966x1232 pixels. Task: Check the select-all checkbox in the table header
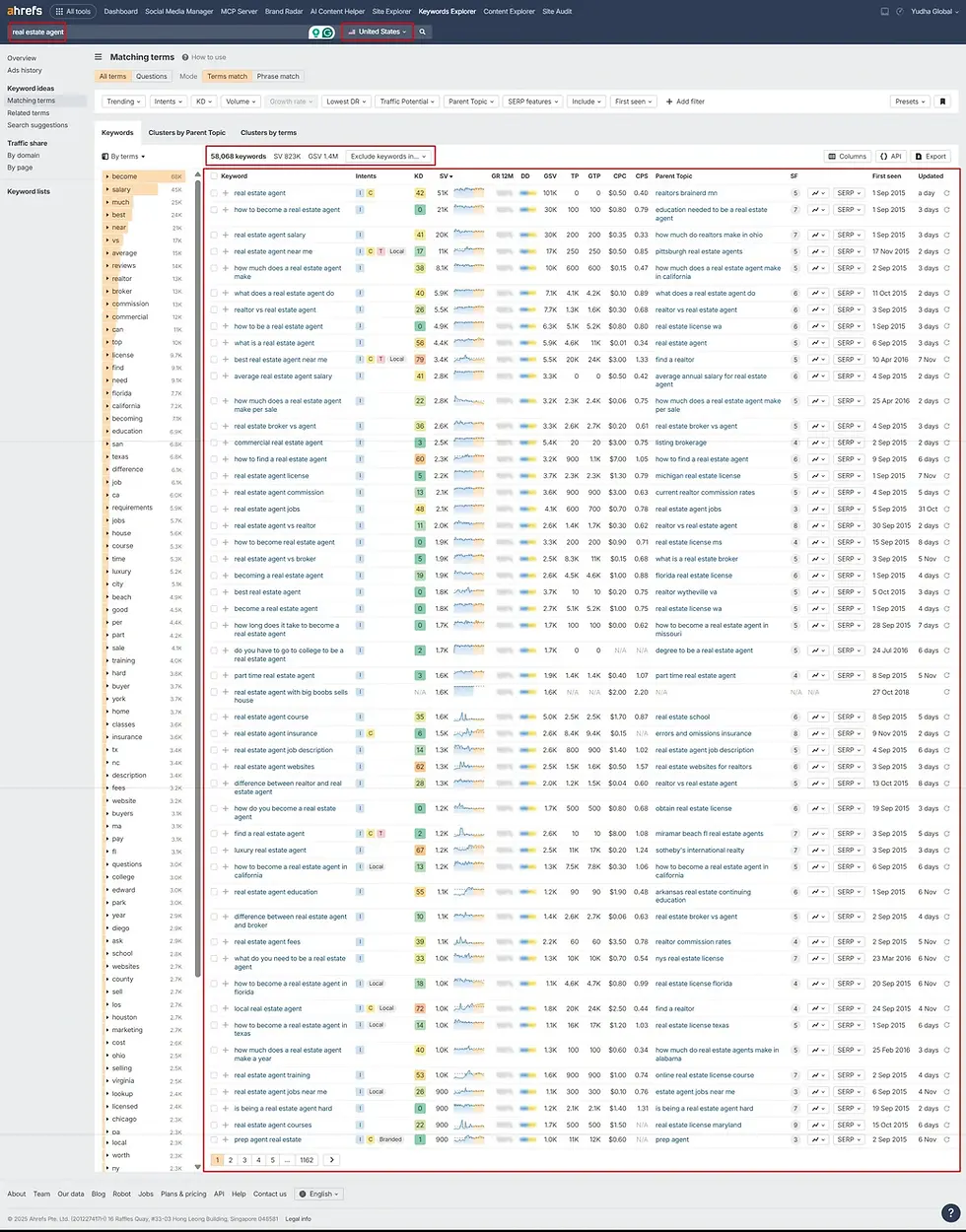tap(214, 175)
